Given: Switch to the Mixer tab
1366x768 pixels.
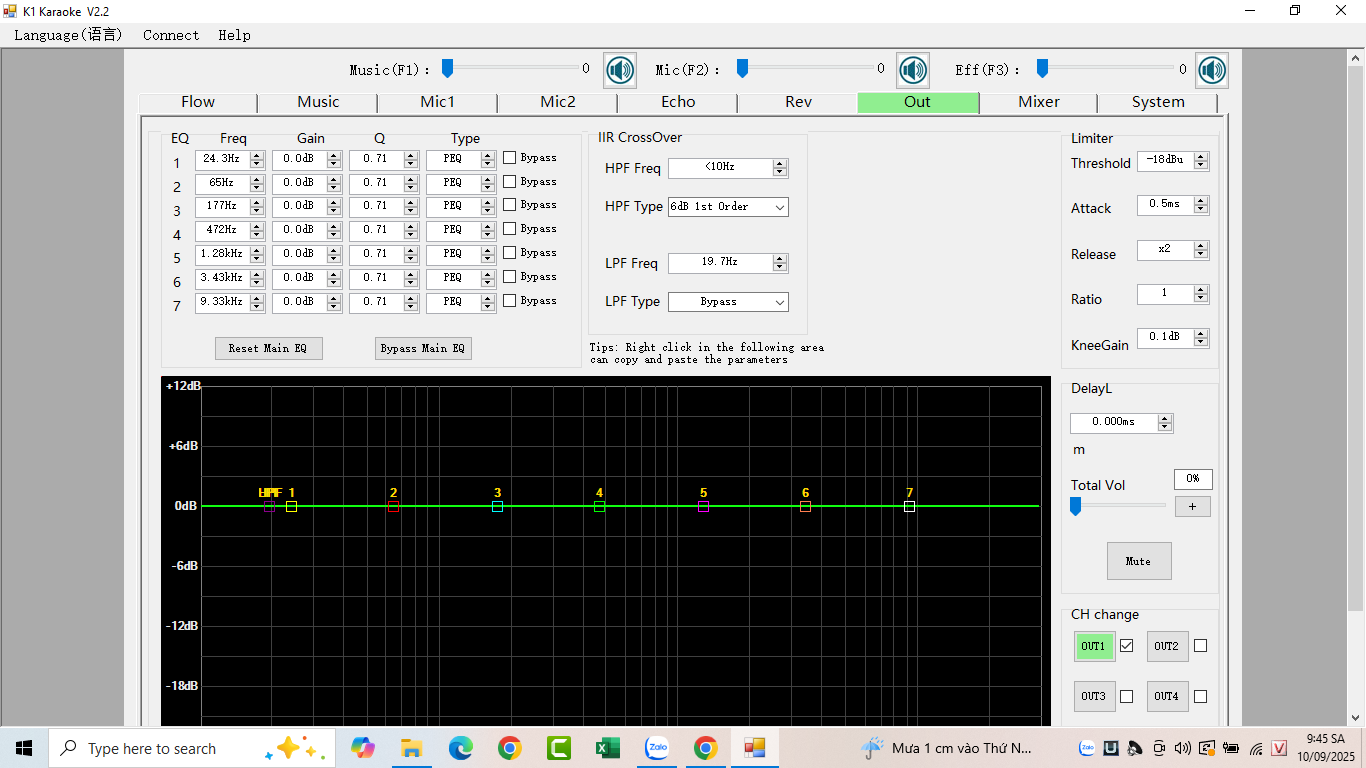Looking at the screenshot, I should pyautogui.click(x=1038, y=102).
